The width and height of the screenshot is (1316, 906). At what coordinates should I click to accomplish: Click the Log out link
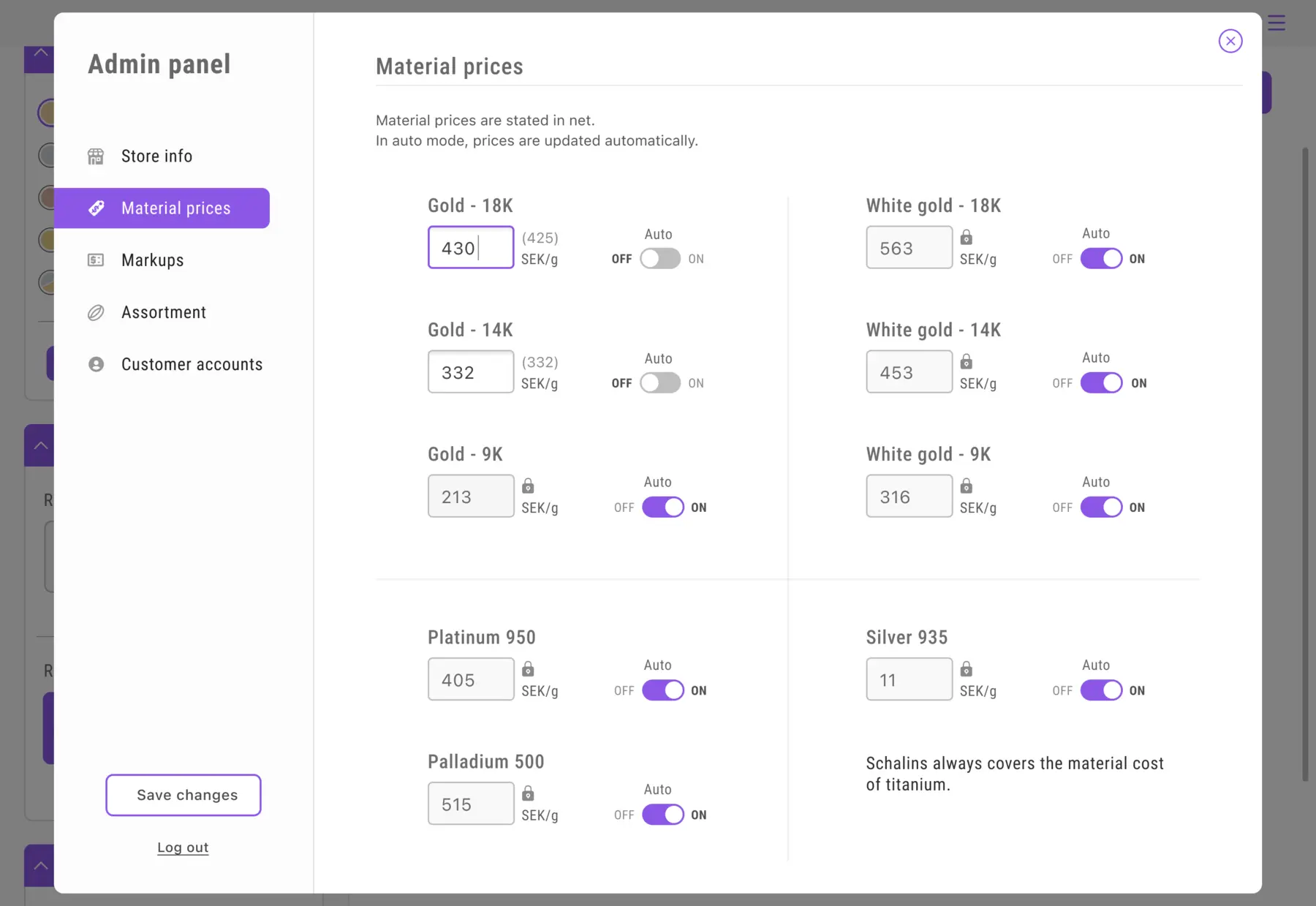coord(183,848)
